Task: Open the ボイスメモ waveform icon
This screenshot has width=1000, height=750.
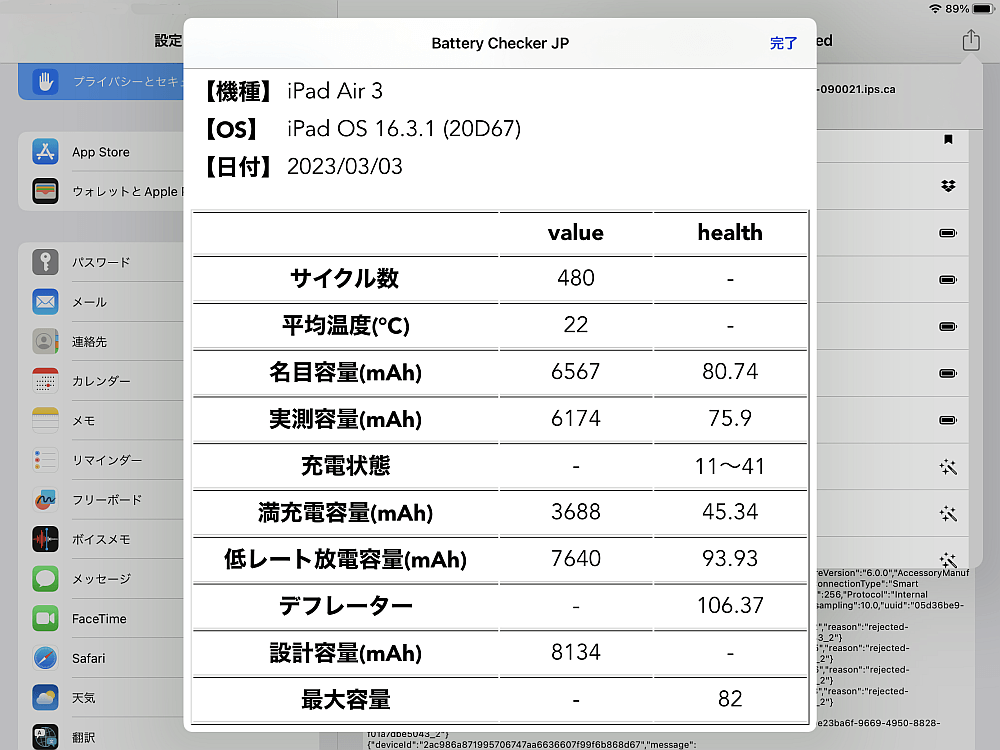Action: [x=45, y=539]
